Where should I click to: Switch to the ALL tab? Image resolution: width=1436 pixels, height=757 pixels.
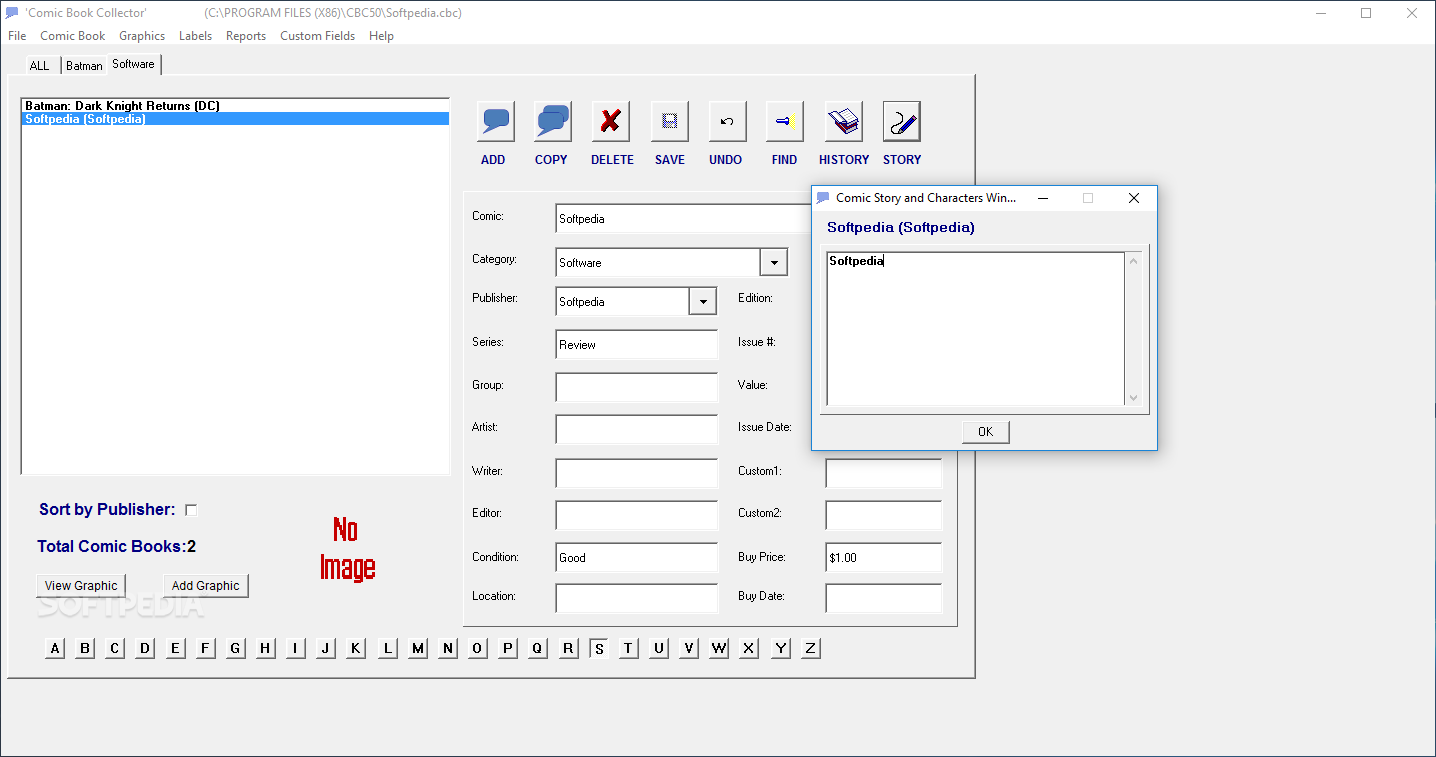click(x=39, y=65)
